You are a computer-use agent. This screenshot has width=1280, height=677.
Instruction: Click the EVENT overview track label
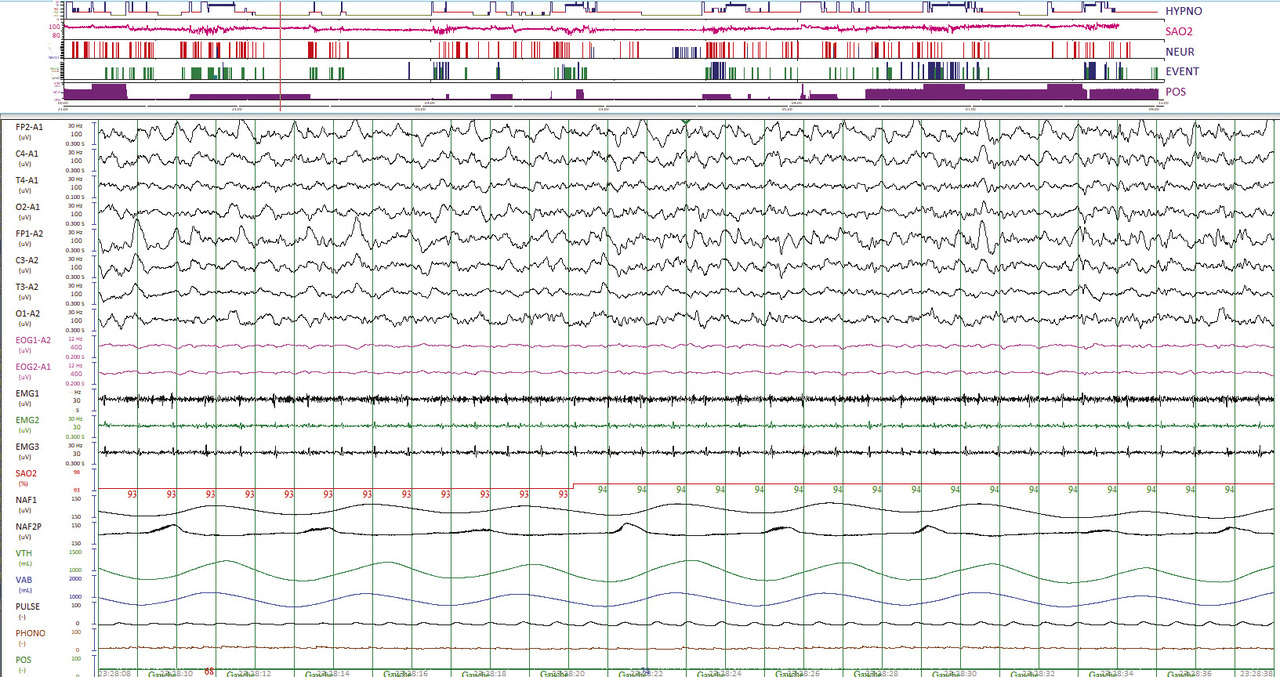[1182, 72]
